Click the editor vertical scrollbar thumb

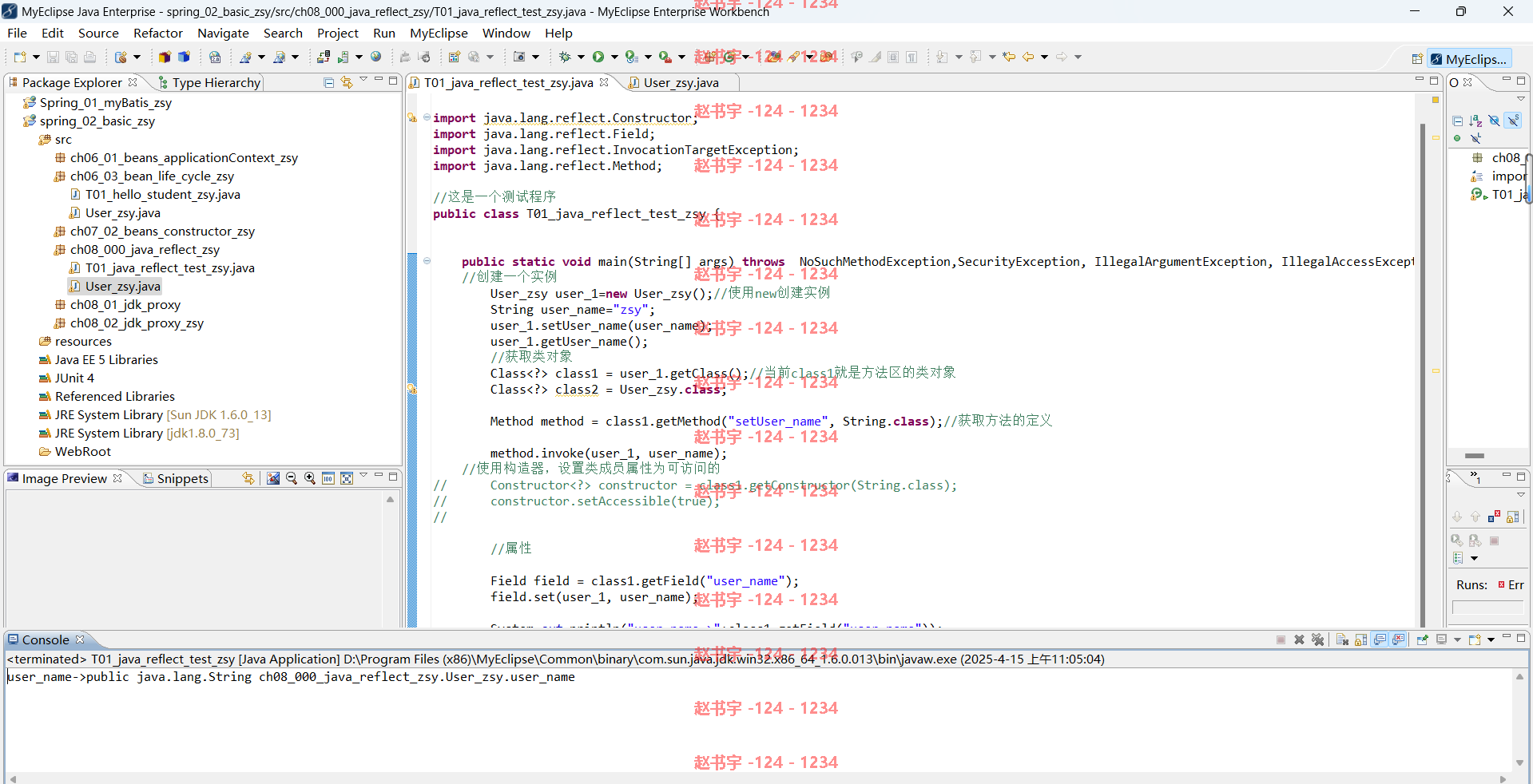(x=1423, y=375)
